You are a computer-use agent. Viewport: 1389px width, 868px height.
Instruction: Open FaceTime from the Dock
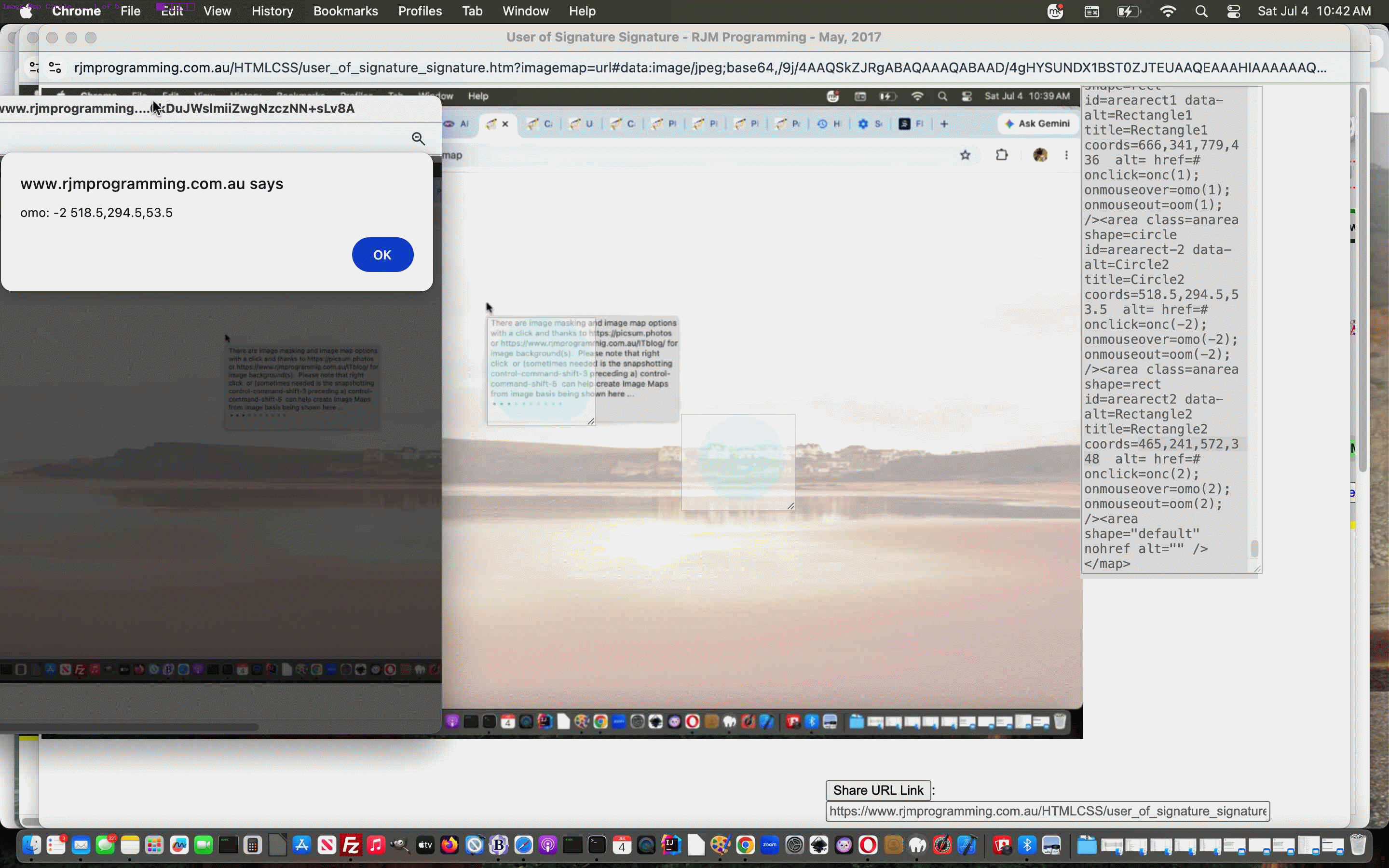click(204, 845)
